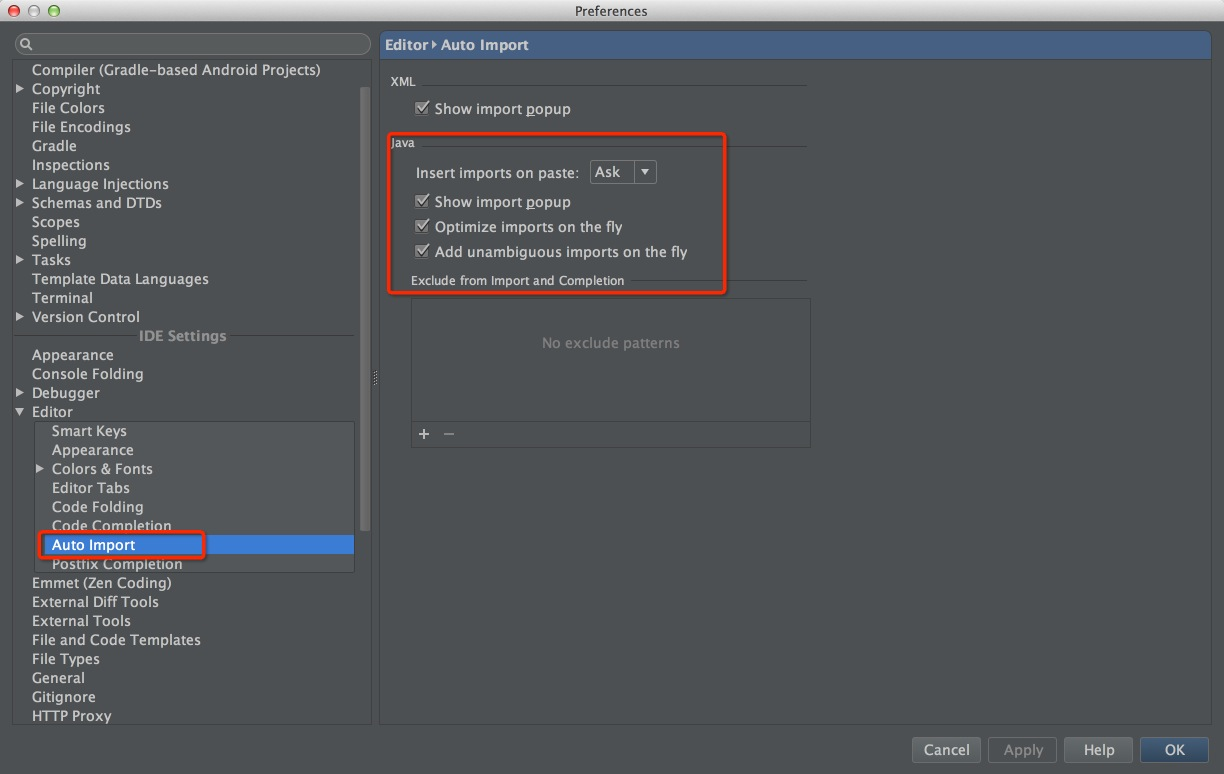Select File and Code Templates
This screenshot has width=1224, height=774.
pos(116,640)
